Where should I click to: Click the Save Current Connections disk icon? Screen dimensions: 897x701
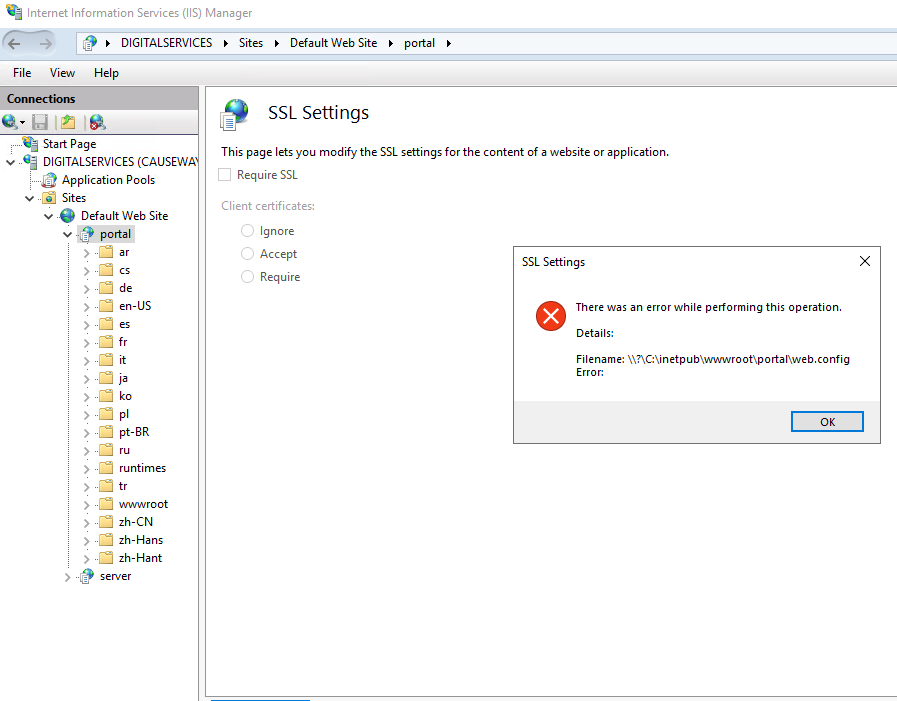[40, 122]
